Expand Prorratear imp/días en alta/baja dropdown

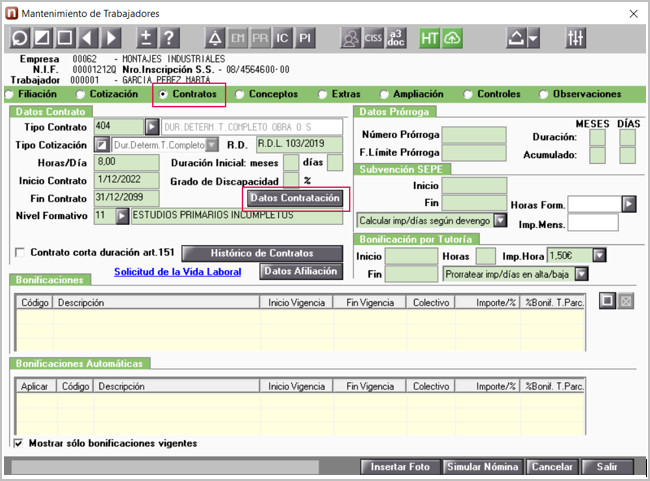[x=580, y=273]
